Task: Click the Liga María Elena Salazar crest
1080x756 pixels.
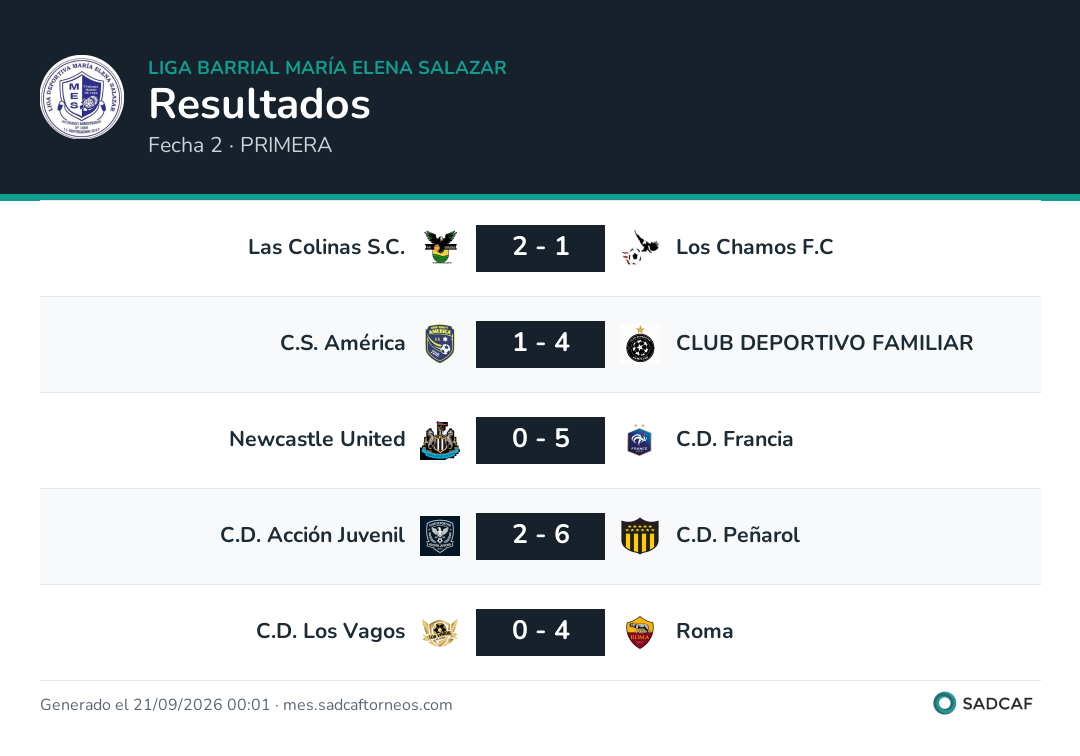Action: click(x=82, y=97)
